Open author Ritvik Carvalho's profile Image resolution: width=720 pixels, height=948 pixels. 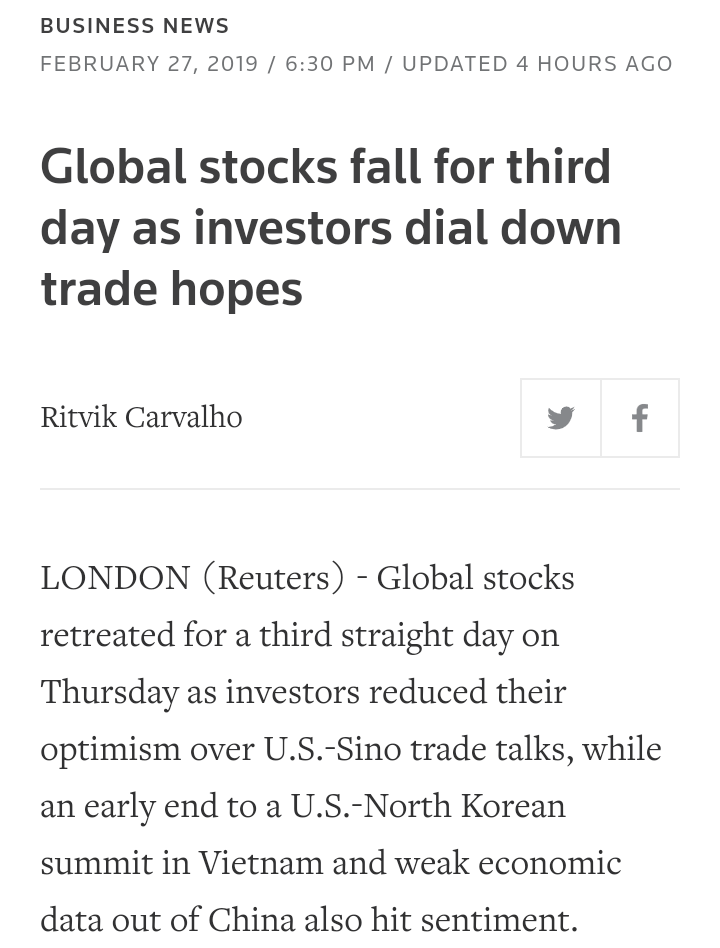(141, 417)
